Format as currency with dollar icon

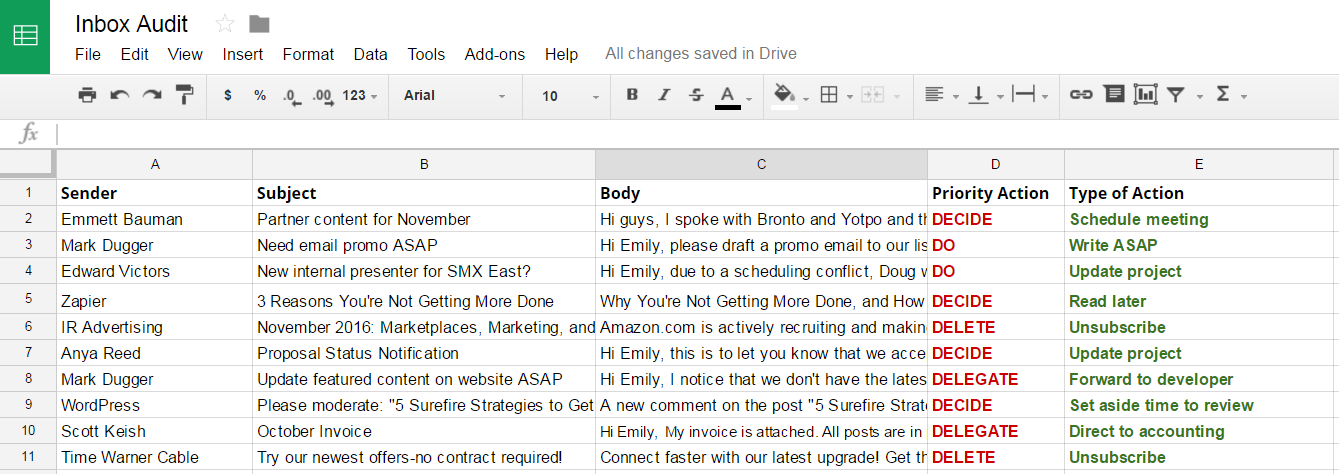[228, 95]
